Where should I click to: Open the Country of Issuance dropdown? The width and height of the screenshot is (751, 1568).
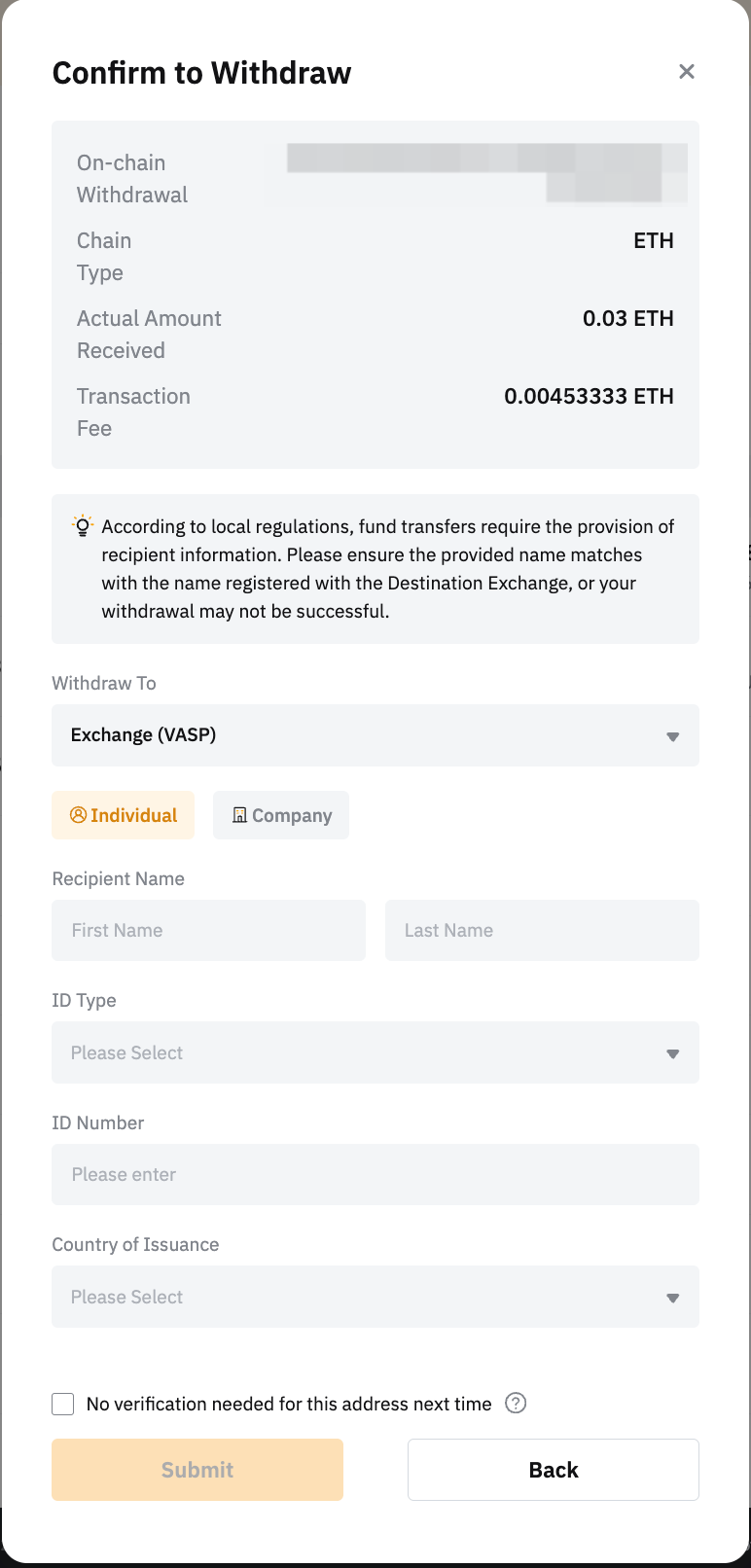pyautogui.click(x=375, y=1297)
